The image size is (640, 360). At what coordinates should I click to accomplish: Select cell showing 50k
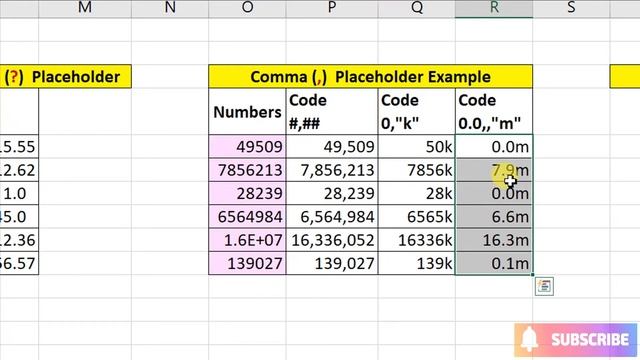417,147
